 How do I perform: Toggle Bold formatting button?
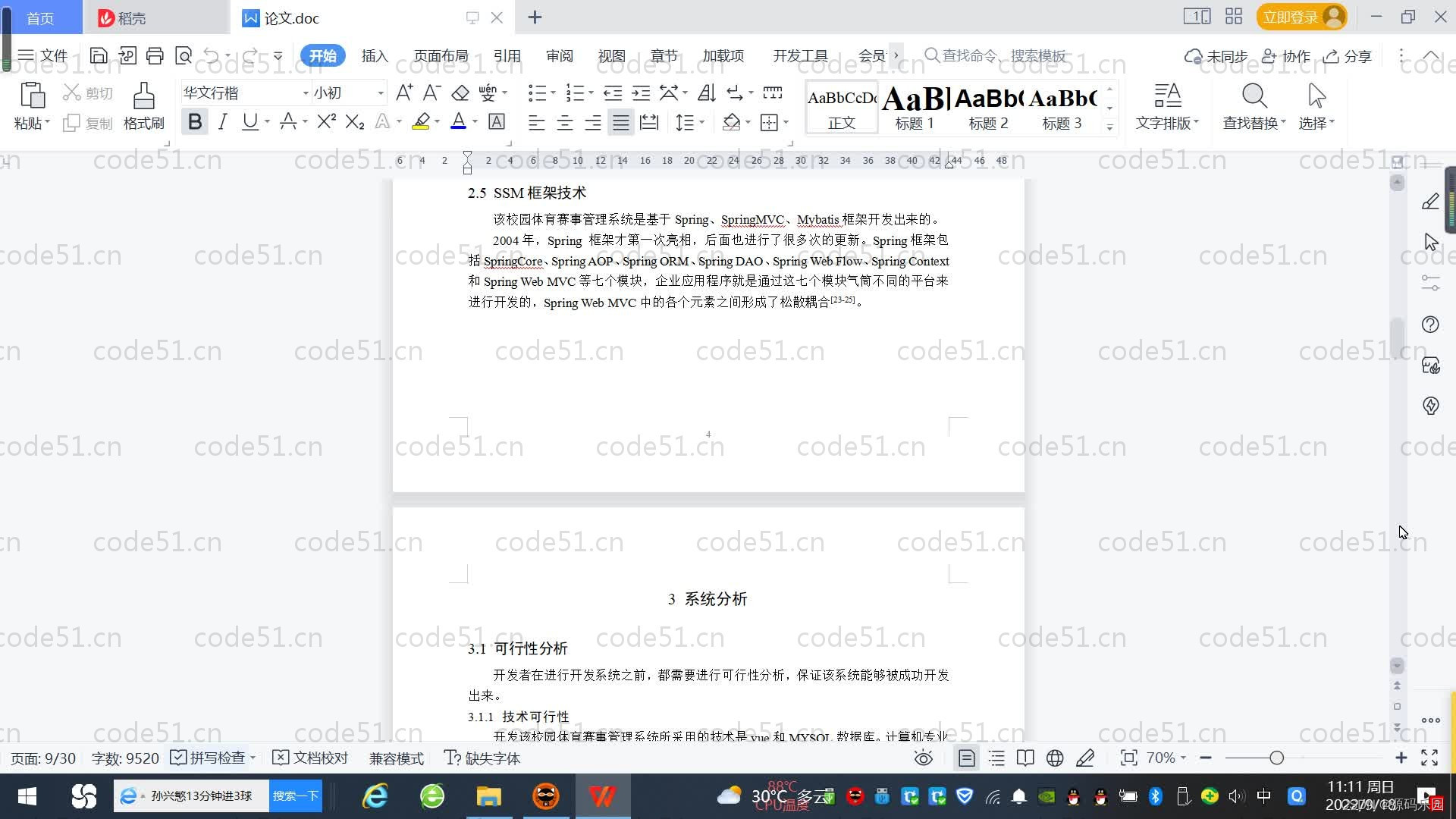195,122
